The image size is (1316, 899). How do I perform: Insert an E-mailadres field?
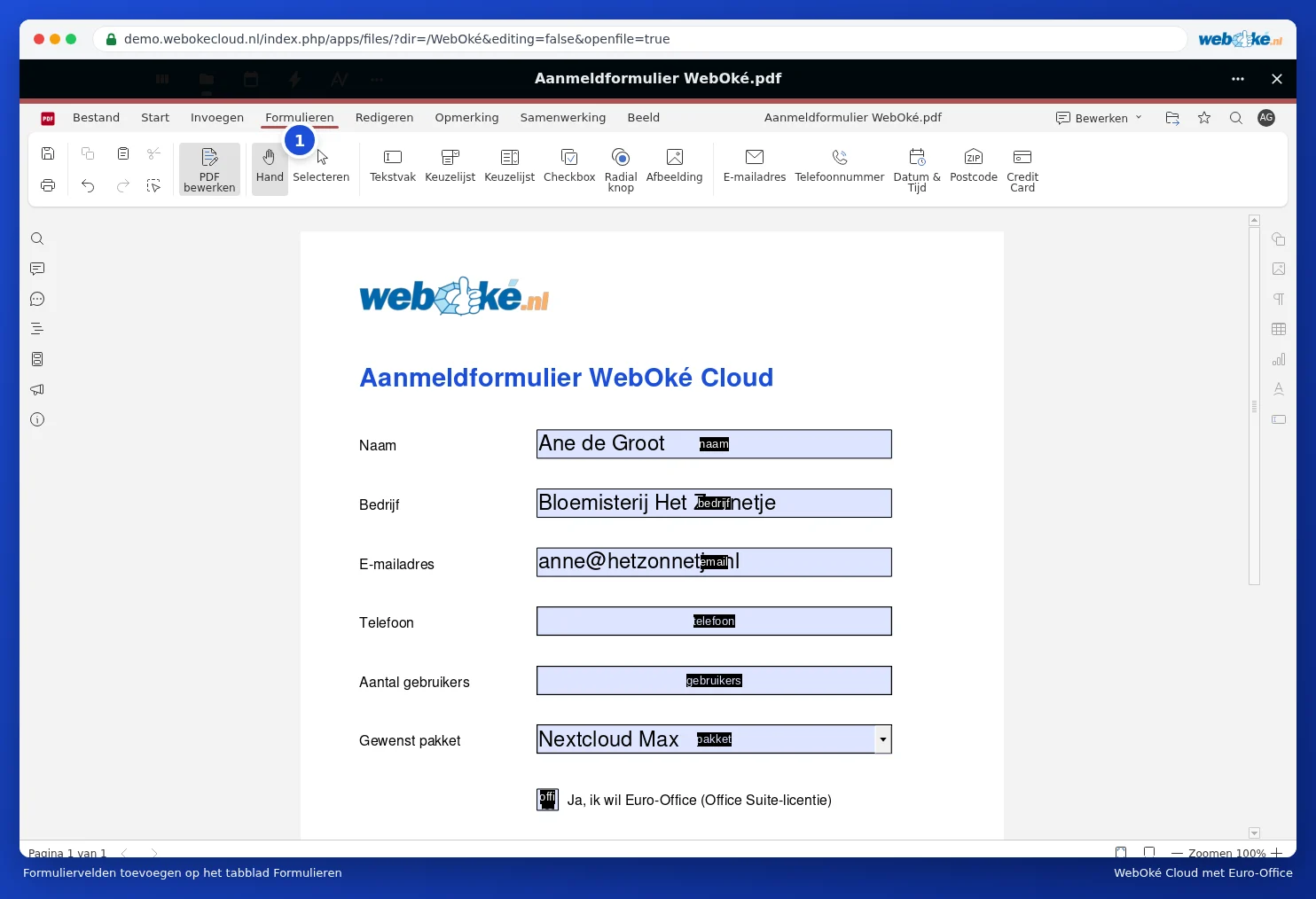755,168
